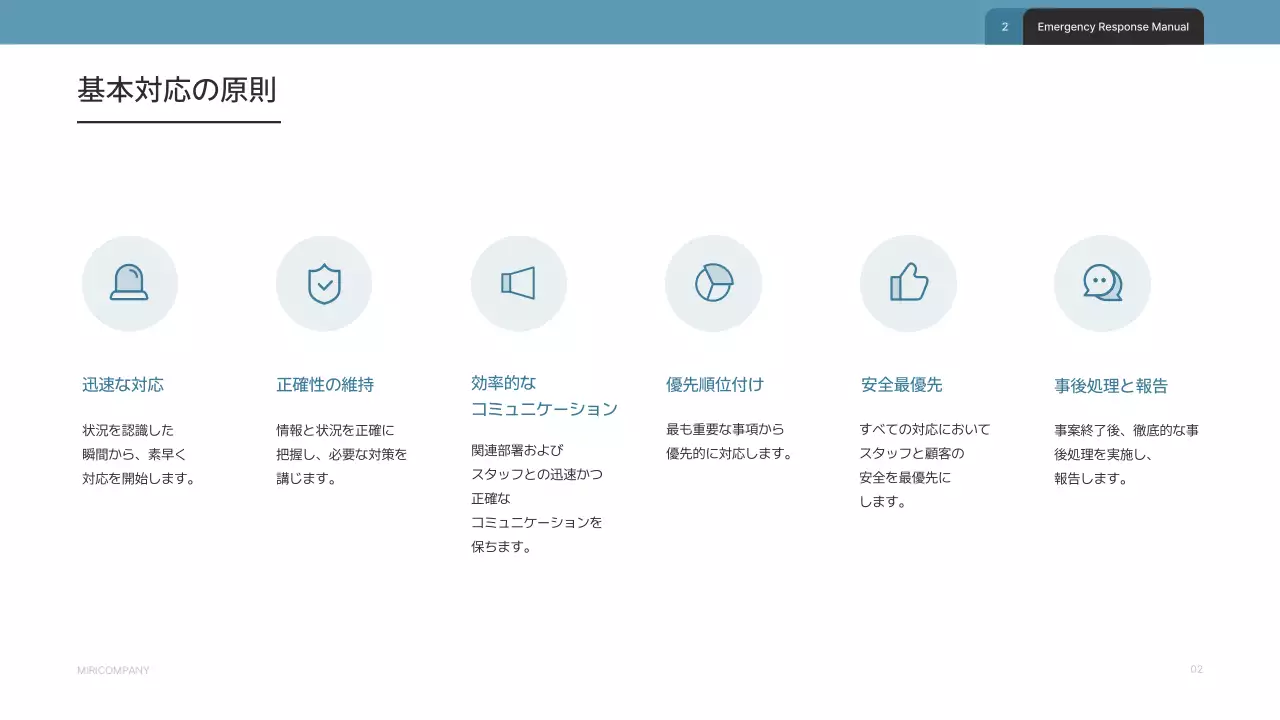Click the description text under 優先順位付け
Viewport: 1280px width, 720px height.
click(x=729, y=441)
